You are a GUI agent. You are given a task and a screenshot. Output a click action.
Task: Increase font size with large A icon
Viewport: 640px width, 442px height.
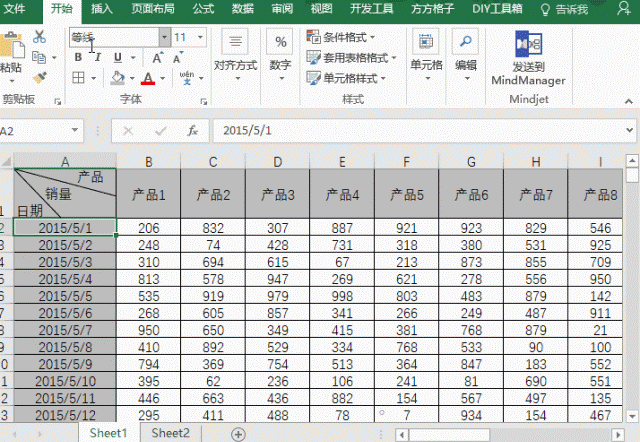[158, 58]
